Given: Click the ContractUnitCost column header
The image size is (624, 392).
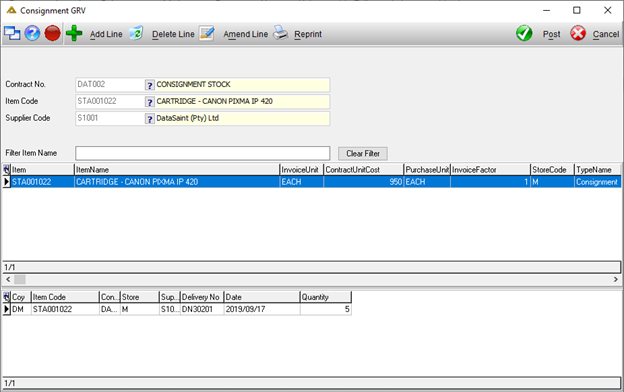Looking at the screenshot, I should (x=364, y=170).
